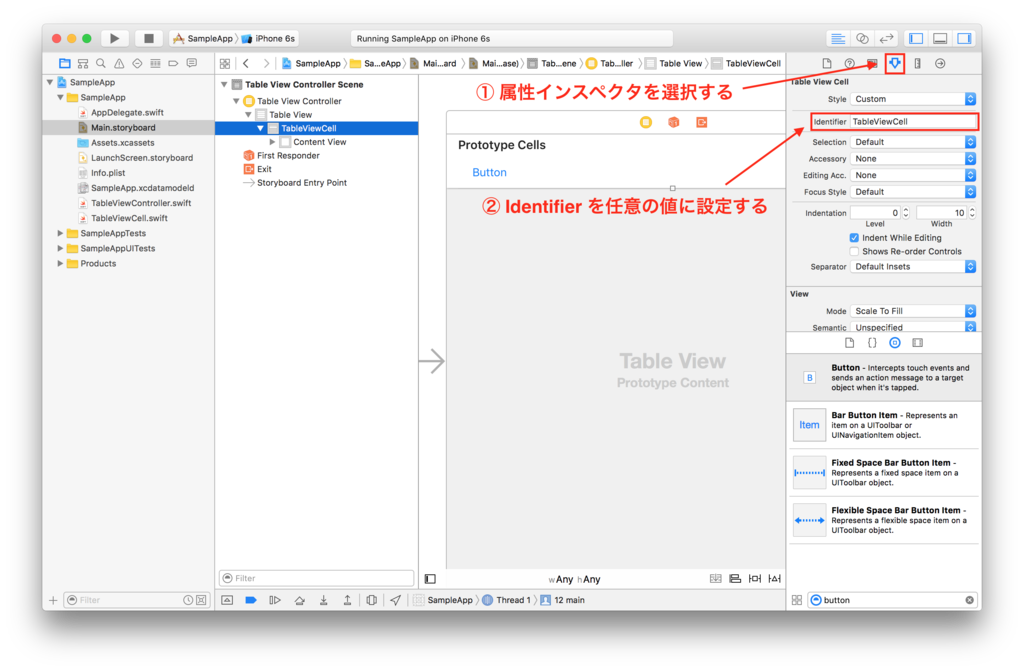Screen dimensions: 1024x671
Task: Stop the running app
Action: point(149,39)
